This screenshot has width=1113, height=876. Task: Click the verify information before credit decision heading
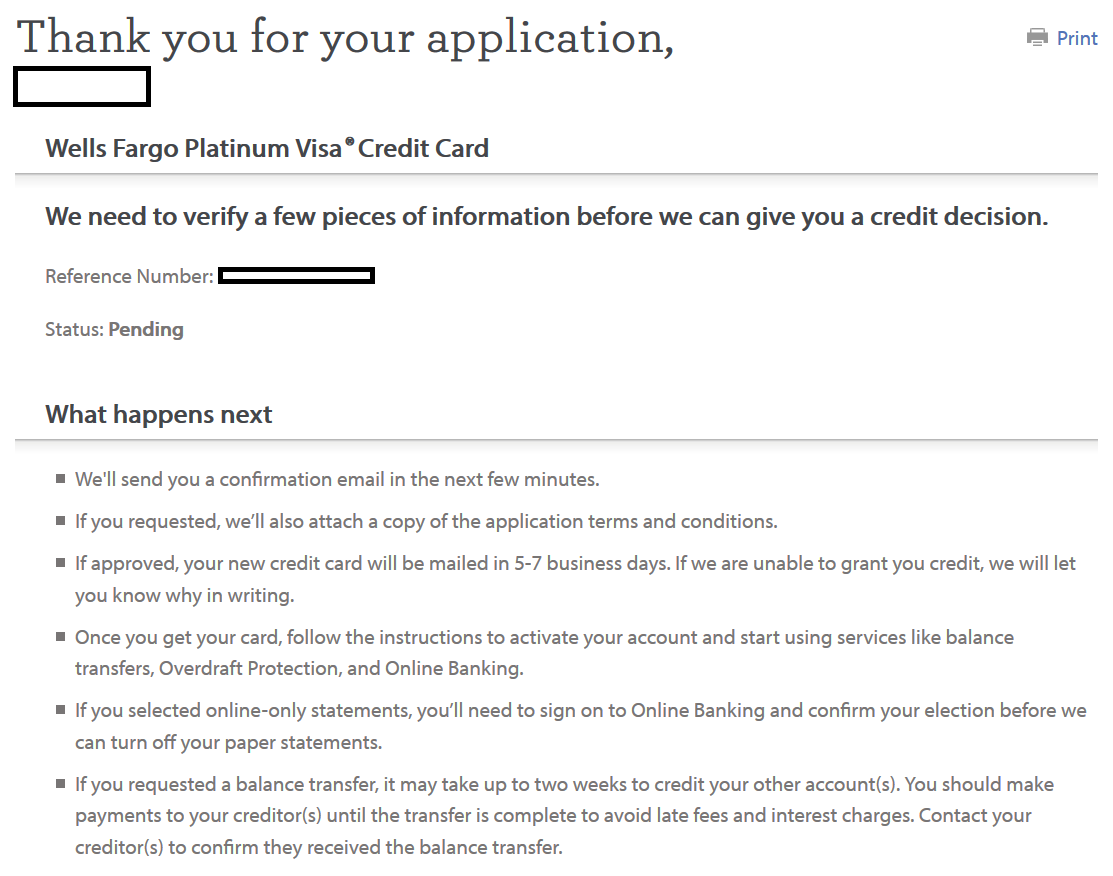tap(547, 217)
